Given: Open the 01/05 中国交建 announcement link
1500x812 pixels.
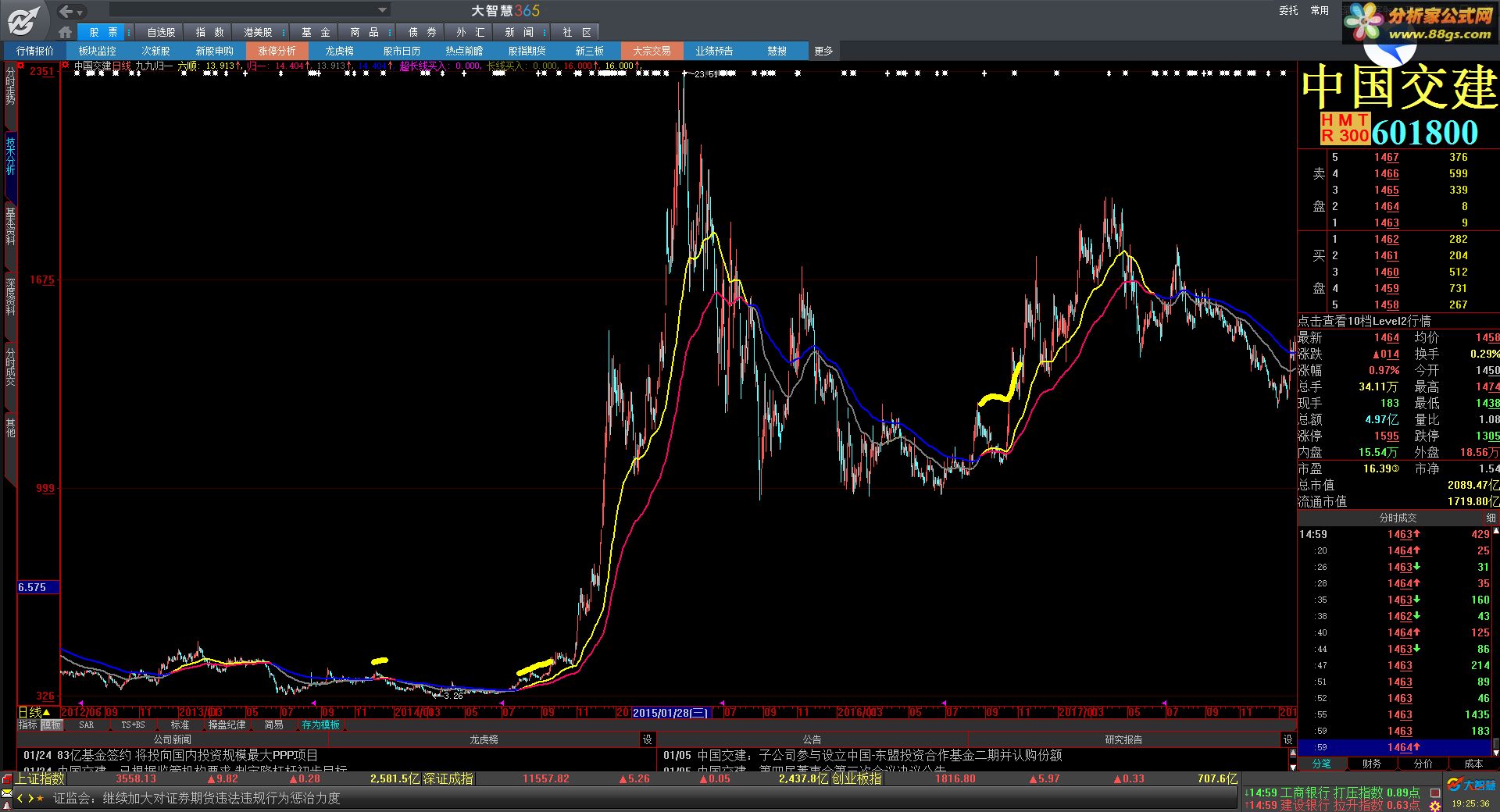Looking at the screenshot, I should tap(862, 755).
